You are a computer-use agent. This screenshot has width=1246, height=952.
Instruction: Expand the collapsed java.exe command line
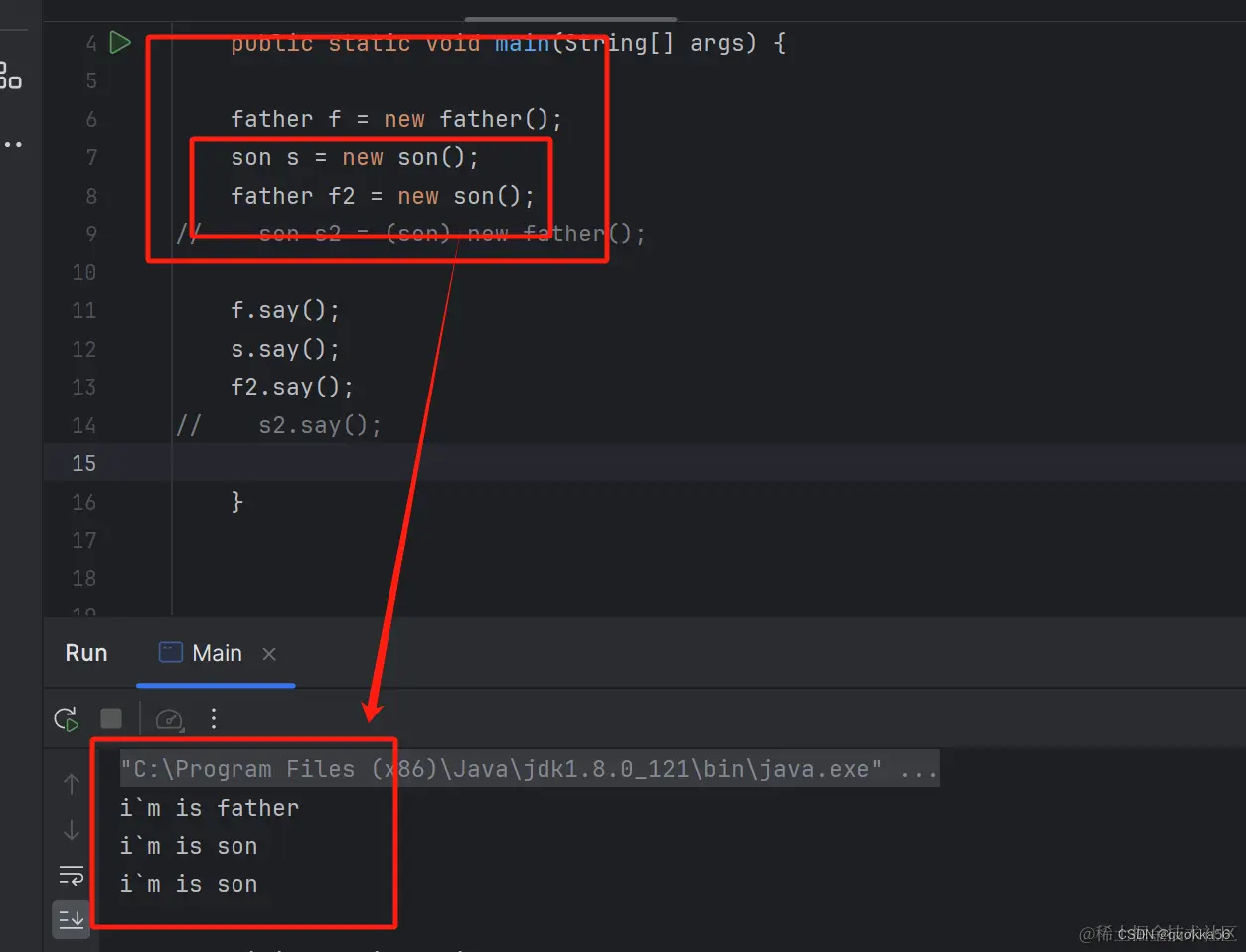click(x=530, y=769)
